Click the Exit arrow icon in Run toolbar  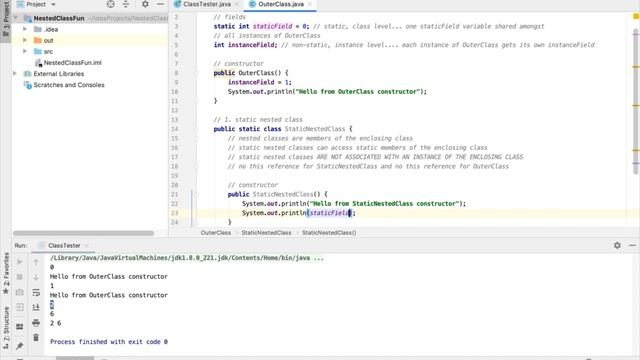20,307
